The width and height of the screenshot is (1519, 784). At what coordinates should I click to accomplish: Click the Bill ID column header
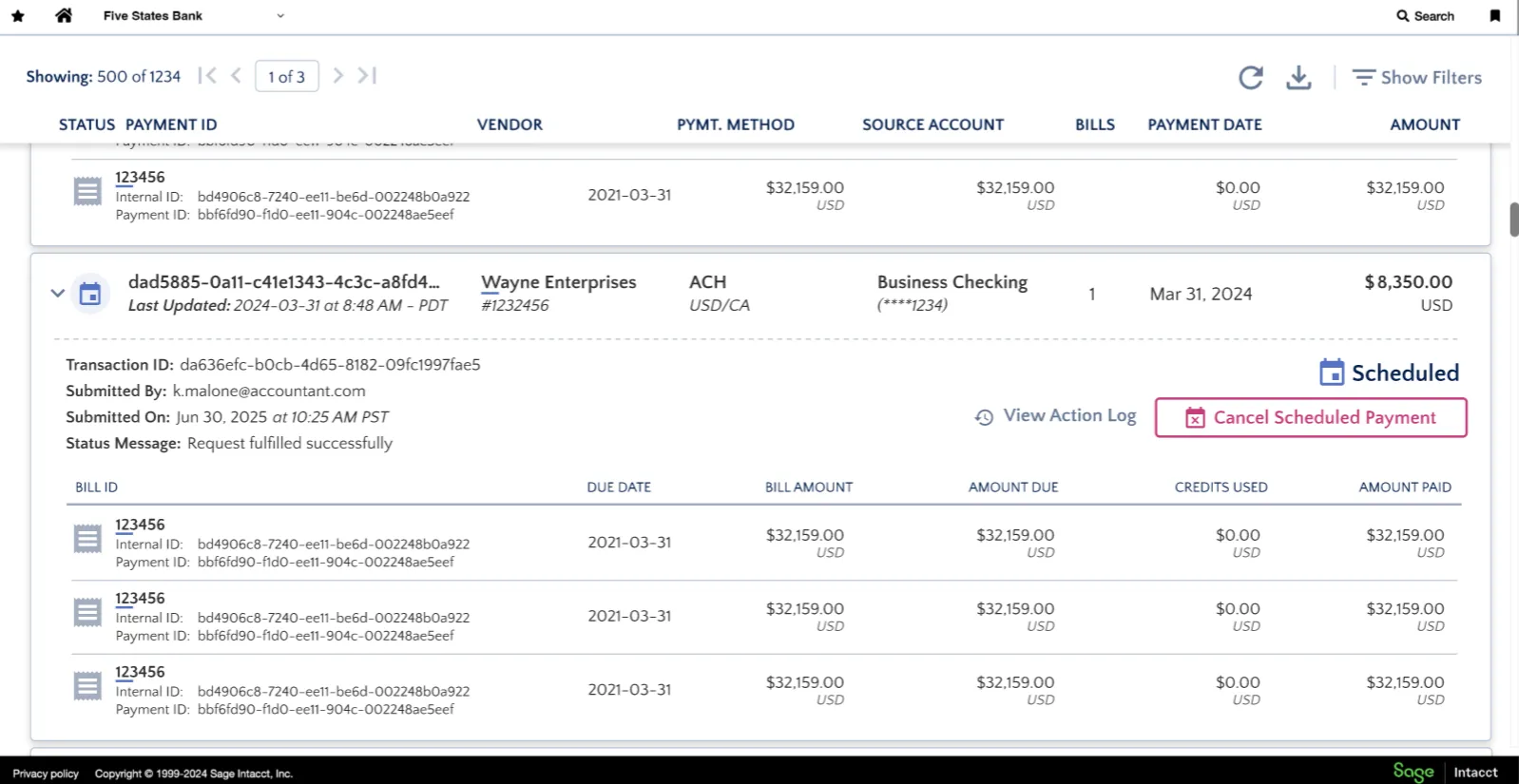[x=97, y=488]
